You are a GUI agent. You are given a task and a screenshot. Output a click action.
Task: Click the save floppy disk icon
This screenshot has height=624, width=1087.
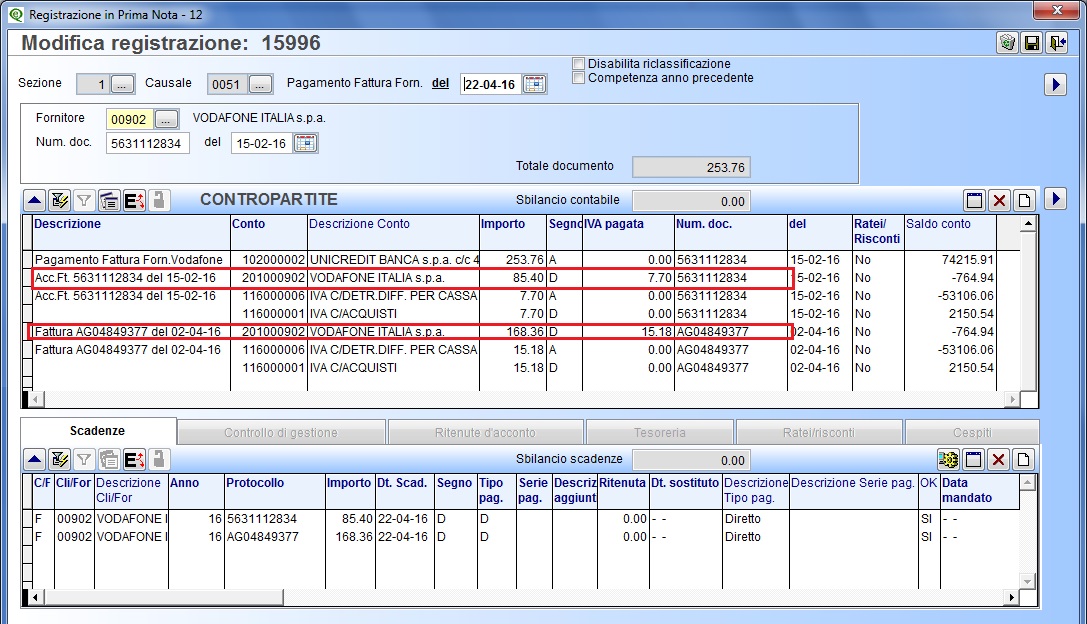point(1032,43)
